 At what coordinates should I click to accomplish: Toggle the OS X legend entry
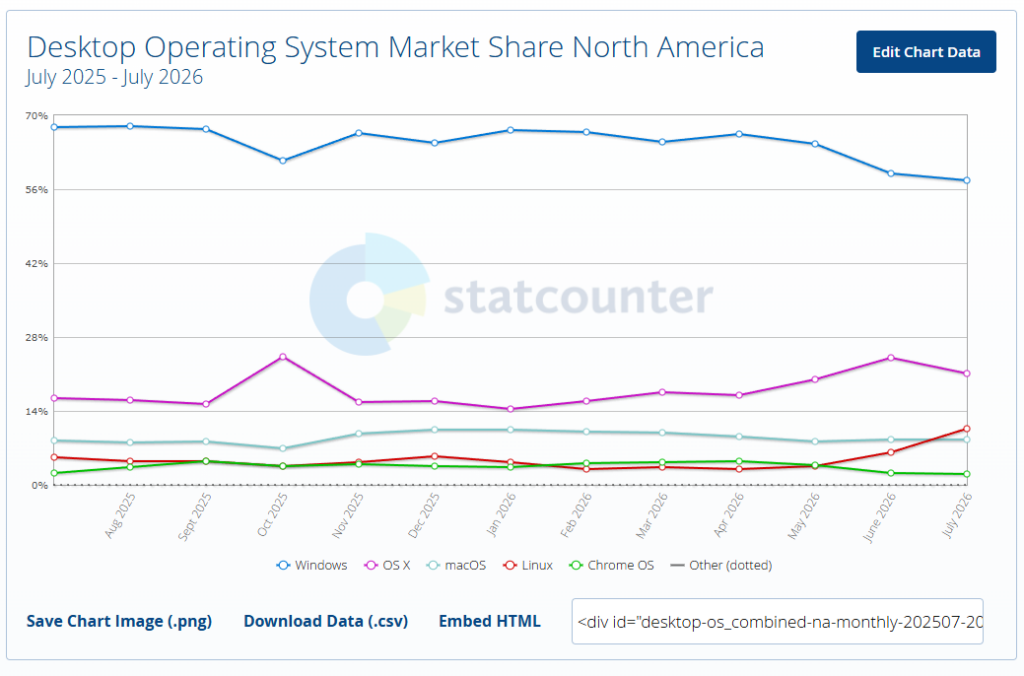tap(387, 566)
